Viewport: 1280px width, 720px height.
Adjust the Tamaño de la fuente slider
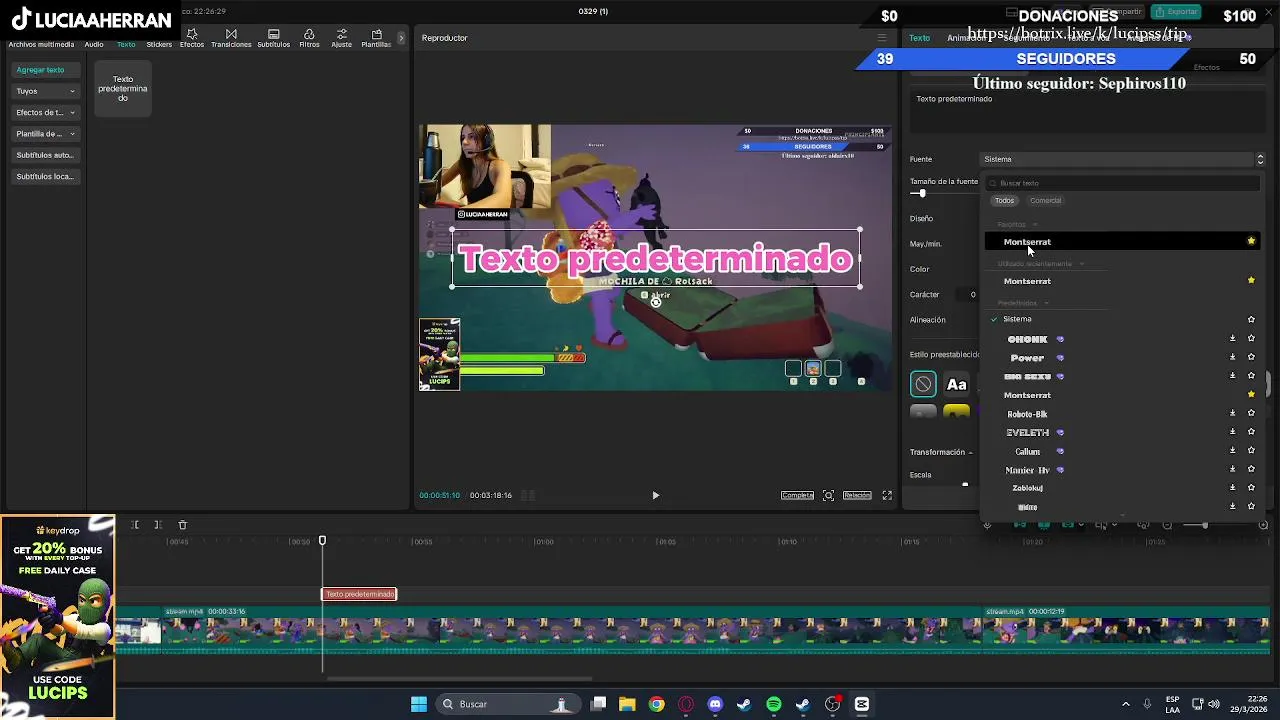(x=922, y=193)
